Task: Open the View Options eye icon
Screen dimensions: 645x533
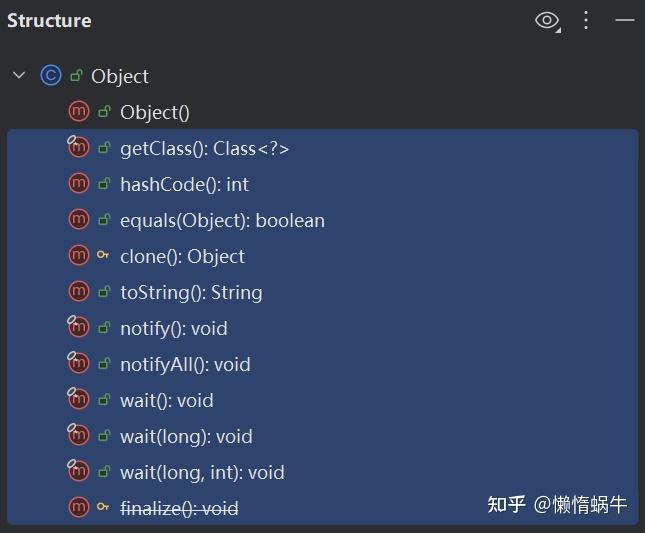Action: [547, 20]
